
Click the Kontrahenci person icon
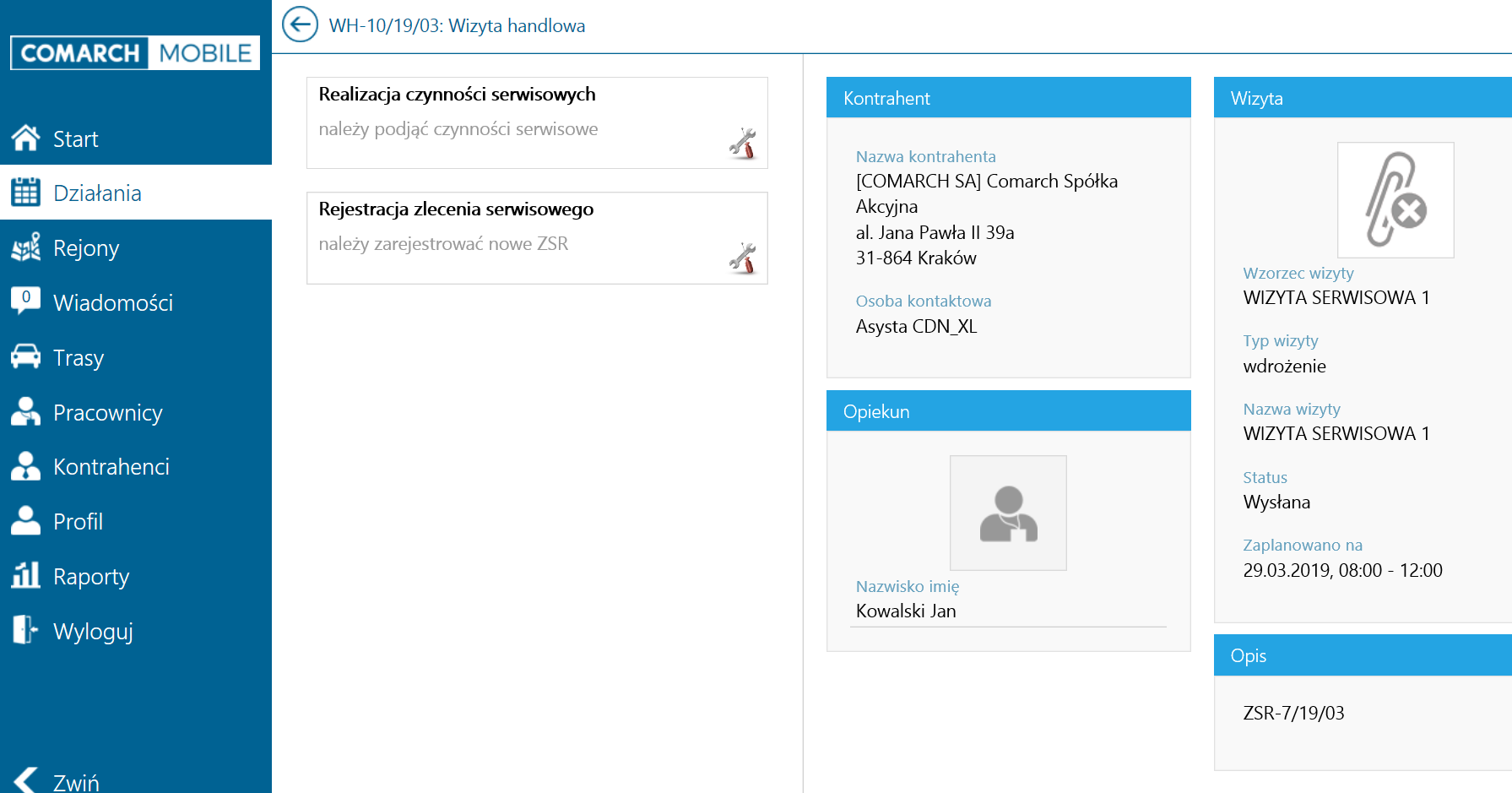26,466
